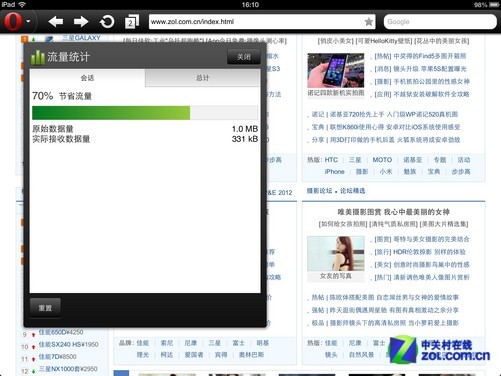Focus the address bar with zol.com.cn URL

point(256,22)
